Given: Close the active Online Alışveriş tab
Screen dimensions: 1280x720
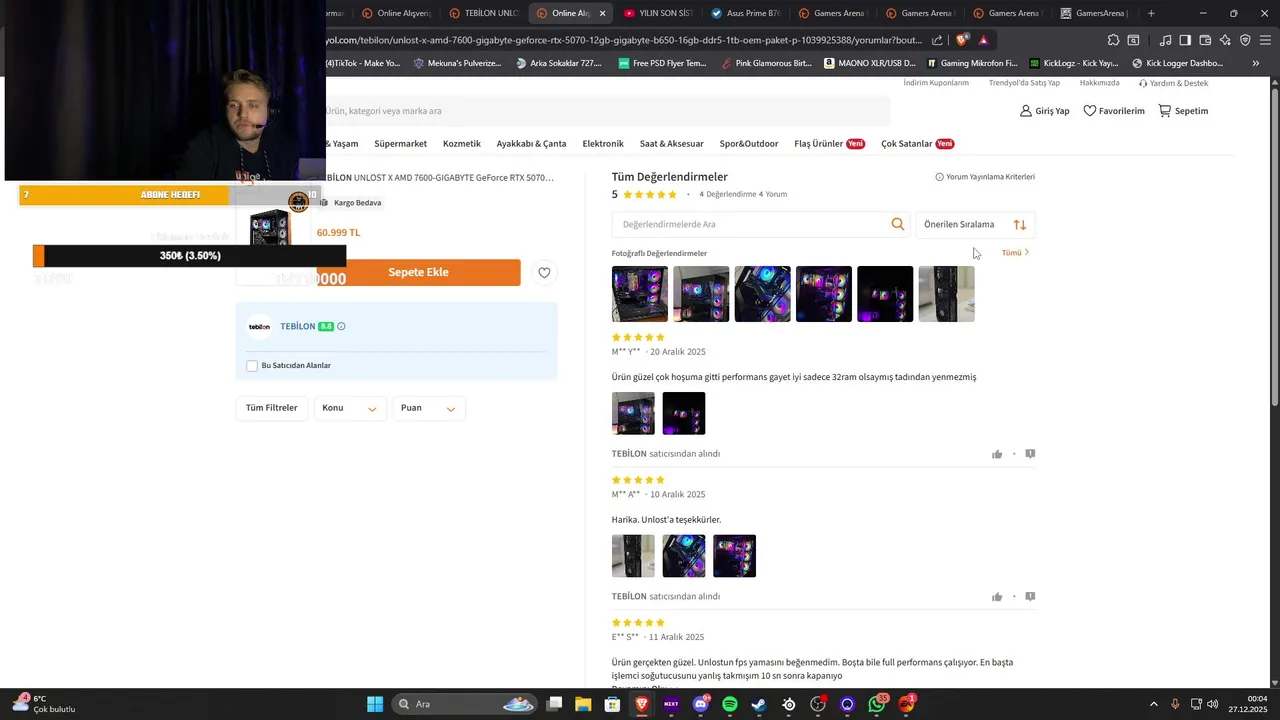Looking at the screenshot, I should [602, 13].
